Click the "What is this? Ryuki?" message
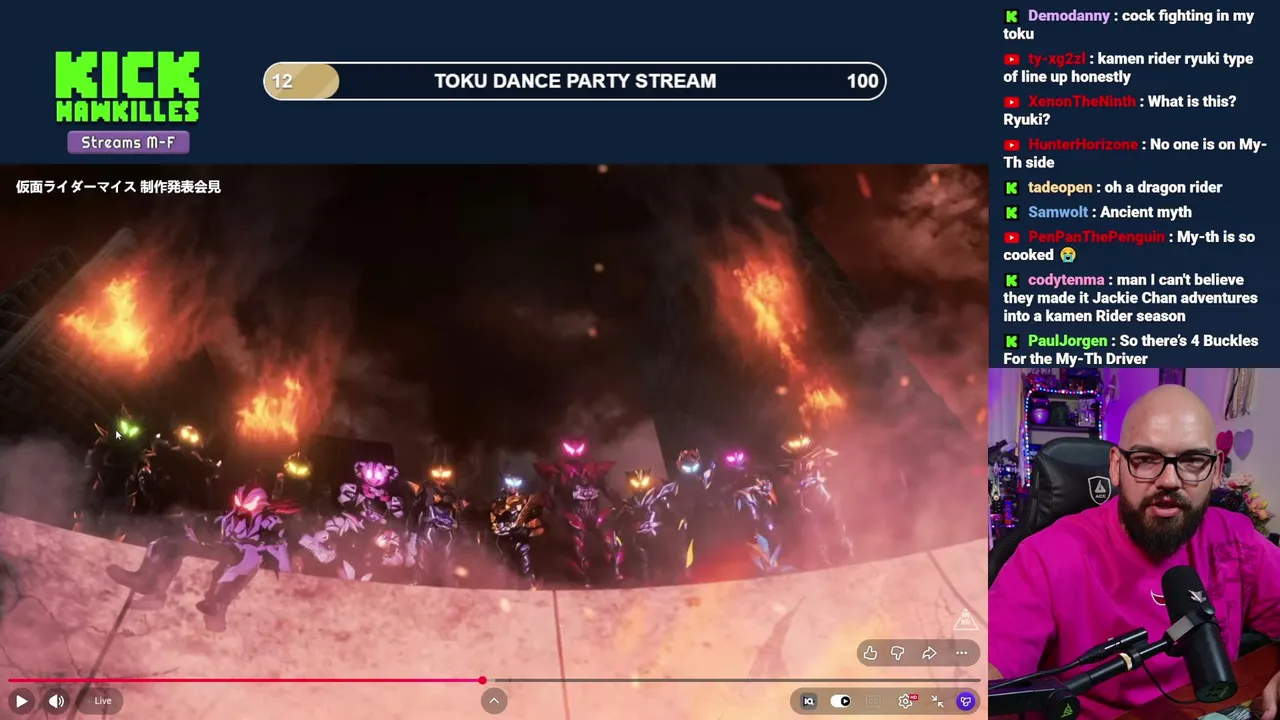 (1120, 111)
